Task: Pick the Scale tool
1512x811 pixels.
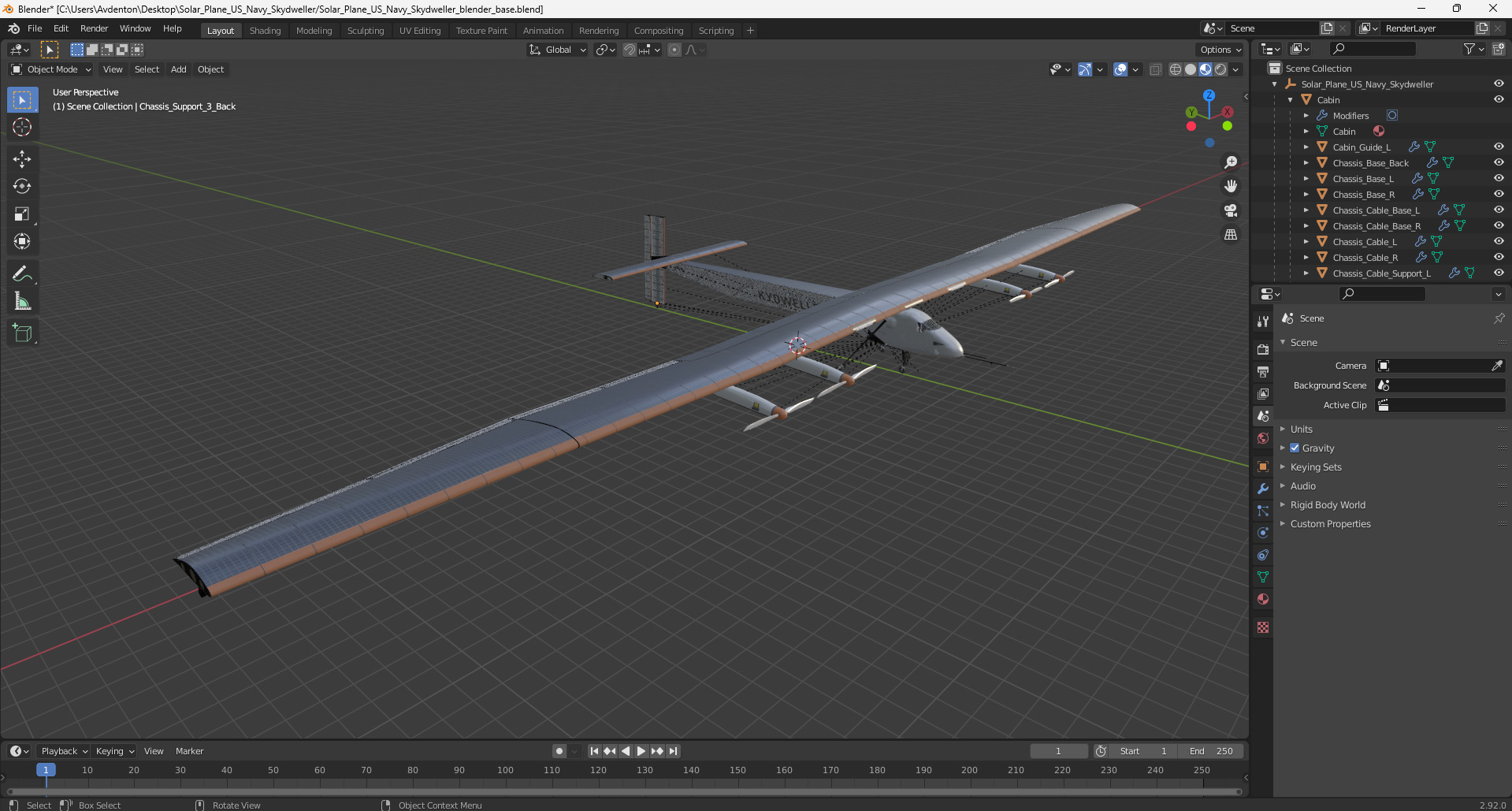Action: pos(22,214)
